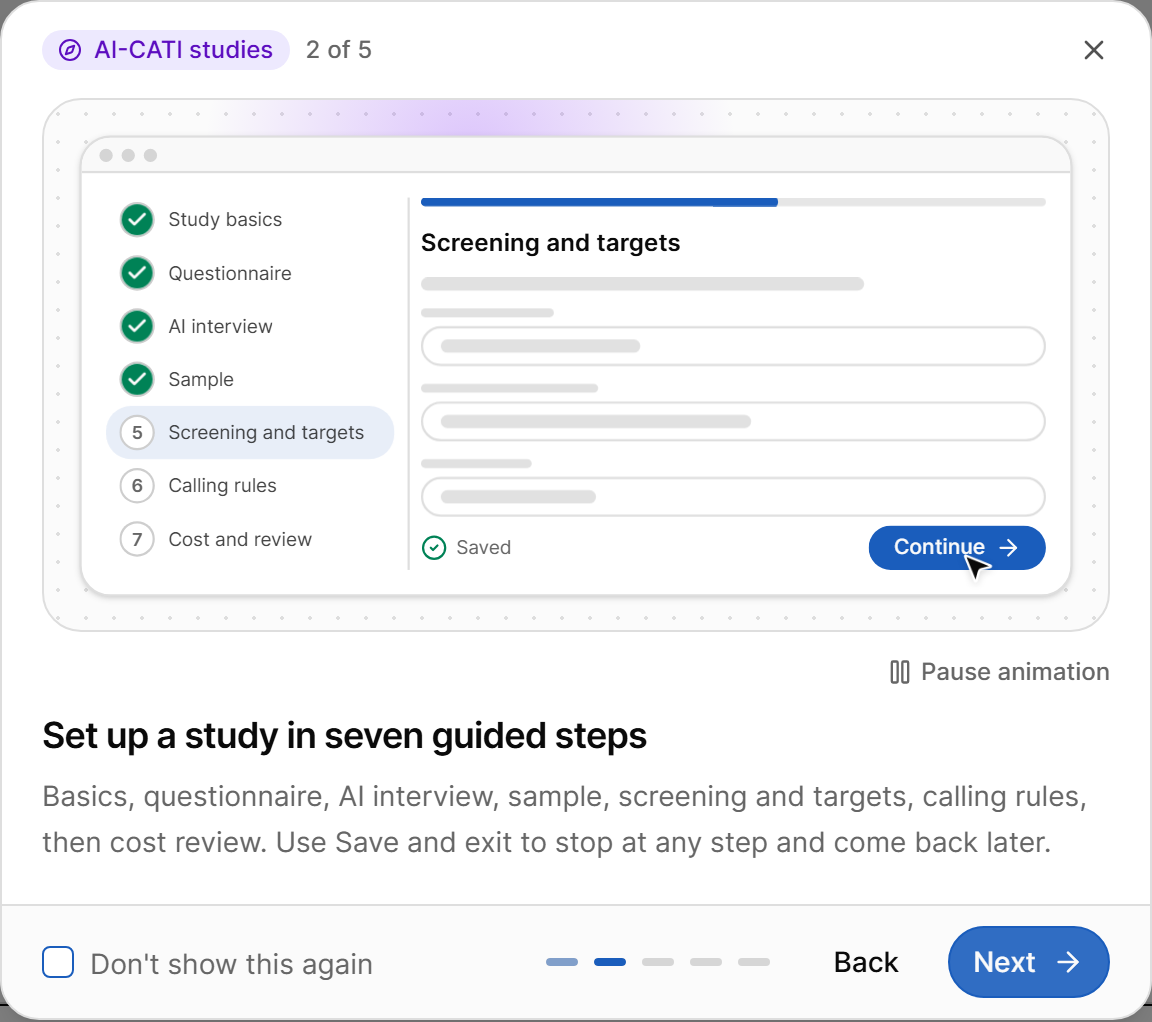Close the onboarding dialog with the X
The height and width of the screenshot is (1022, 1152).
point(1093,50)
